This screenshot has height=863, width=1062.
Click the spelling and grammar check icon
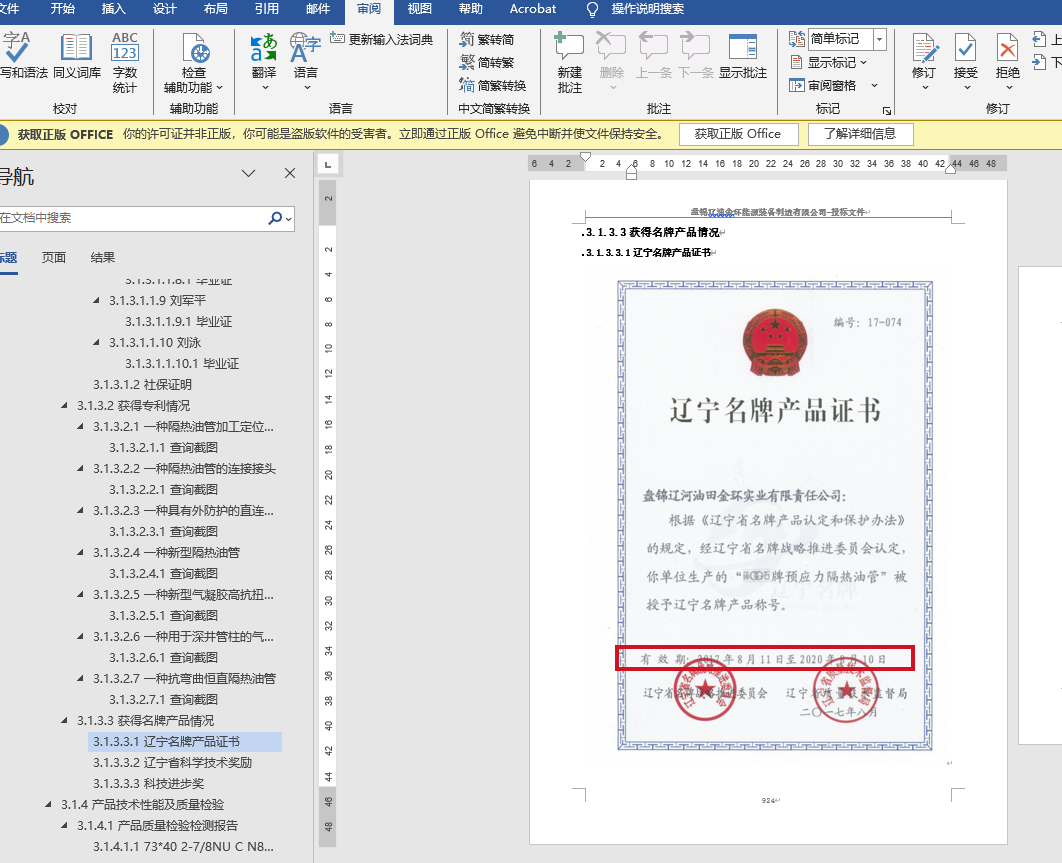tap(17, 47)
